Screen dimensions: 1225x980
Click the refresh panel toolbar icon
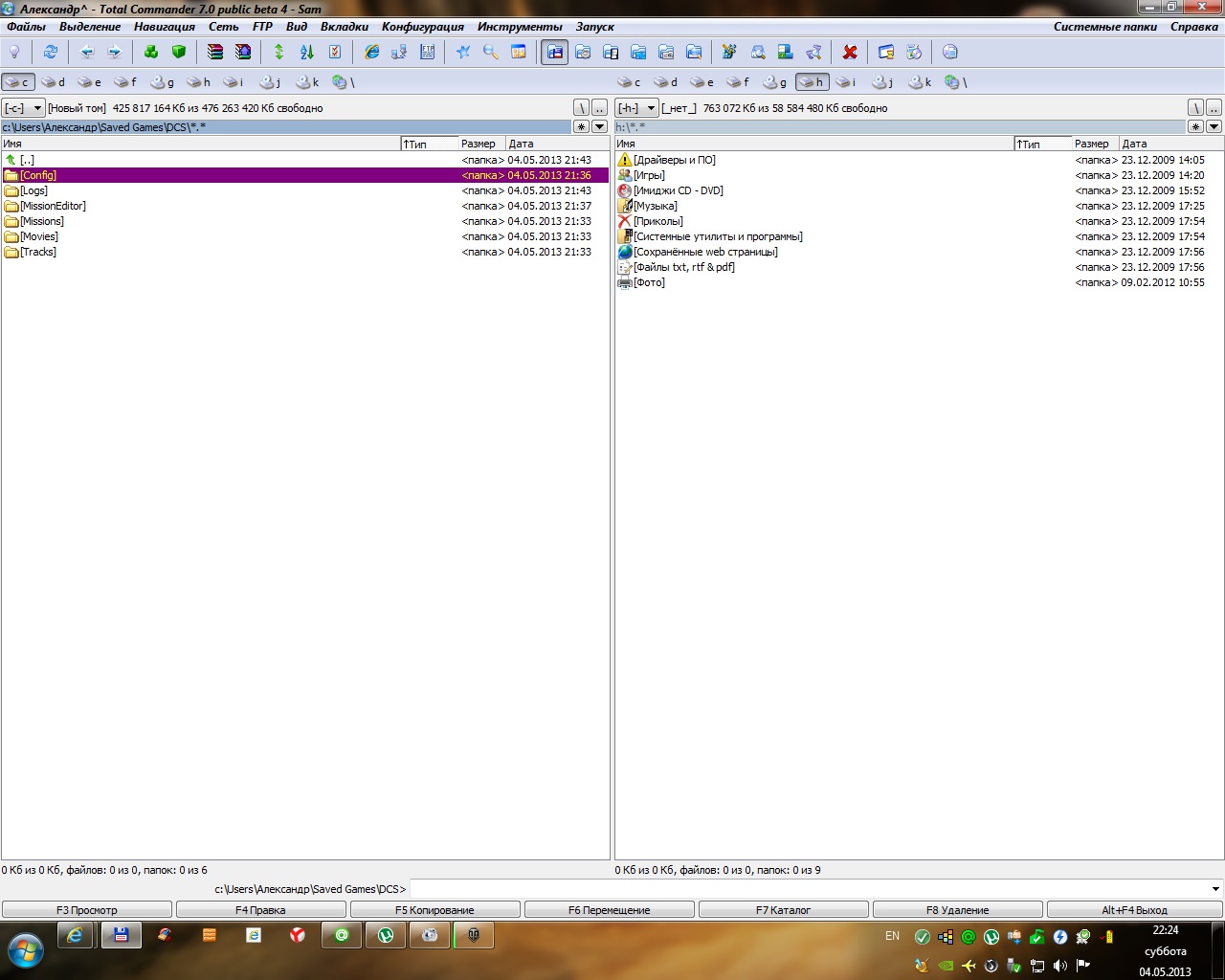(x=51, y=52)
